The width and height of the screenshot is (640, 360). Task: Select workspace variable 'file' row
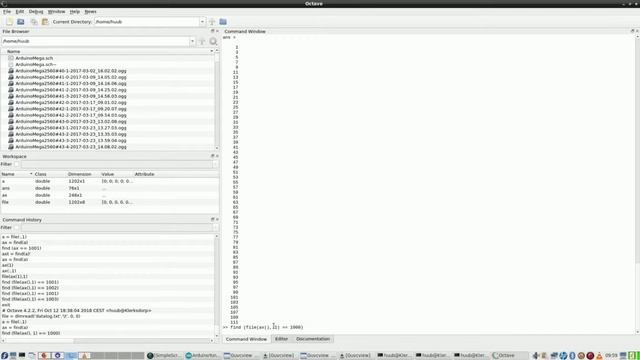click(109, 202)
